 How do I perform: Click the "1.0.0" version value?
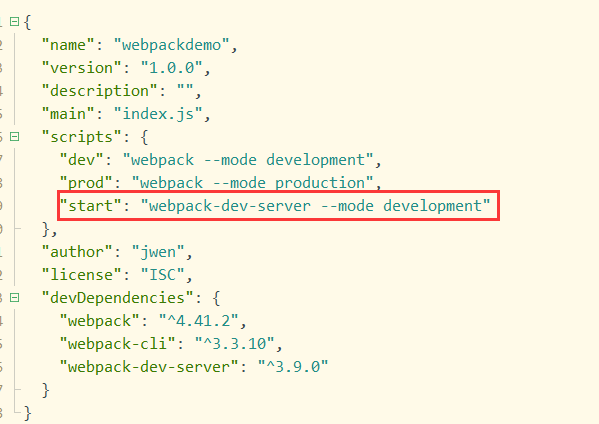point(171,68)
